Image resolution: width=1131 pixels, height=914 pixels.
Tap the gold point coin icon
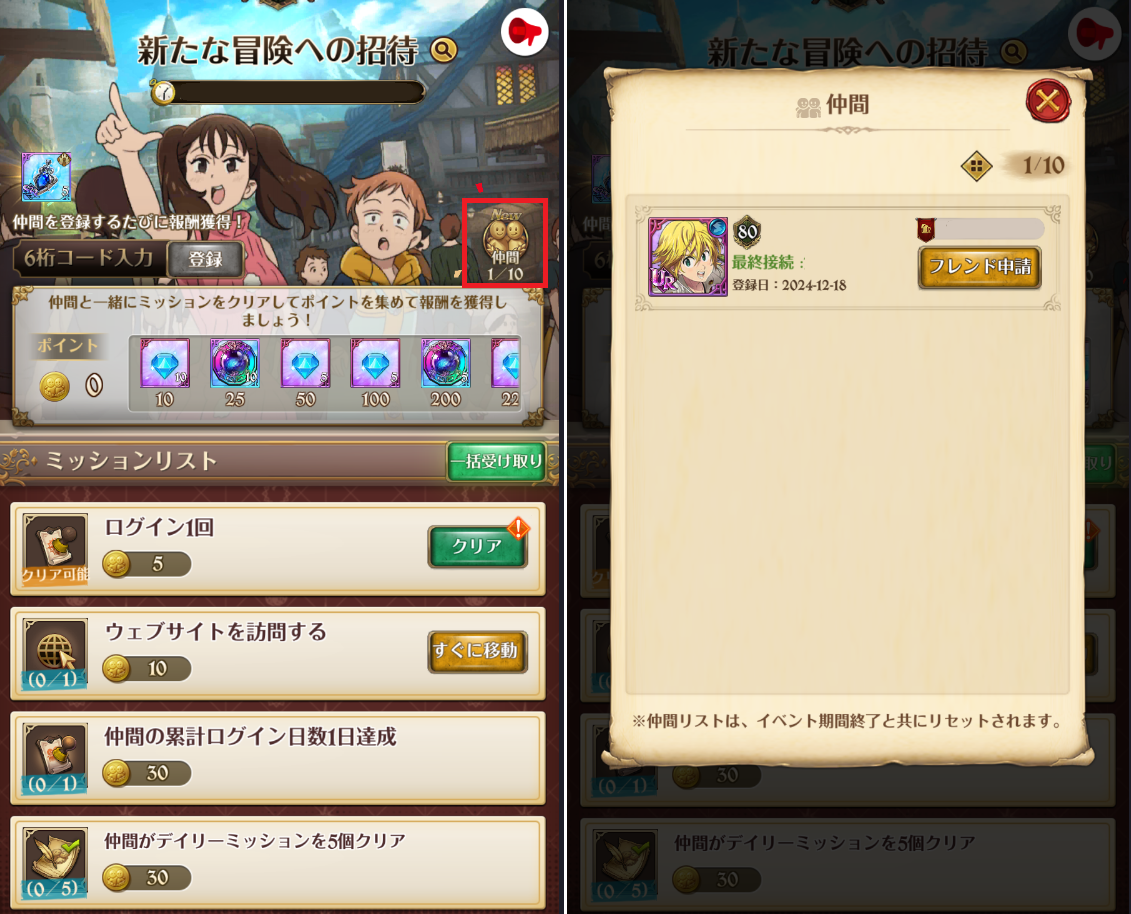click(54, 387)
